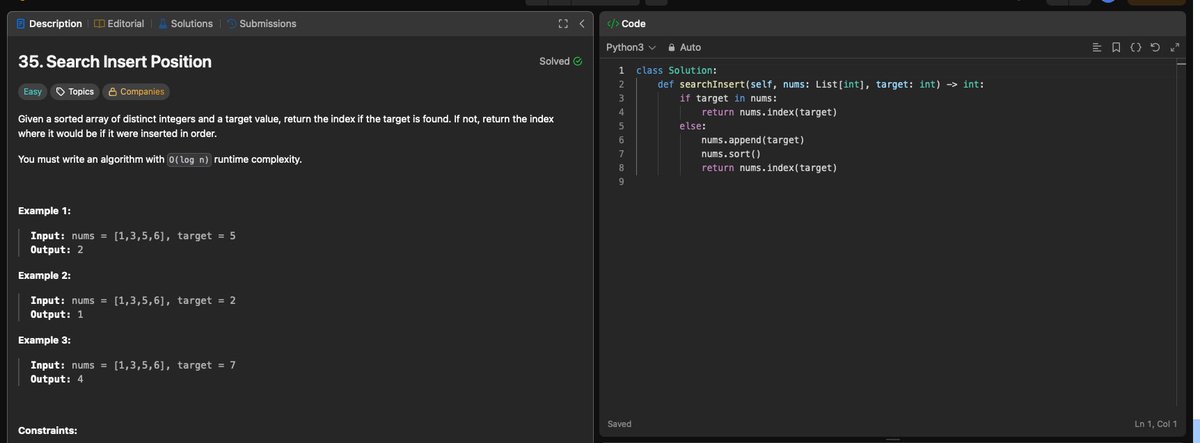
Task: Click the green Solved checkmark icon
Action: point(577,61)
